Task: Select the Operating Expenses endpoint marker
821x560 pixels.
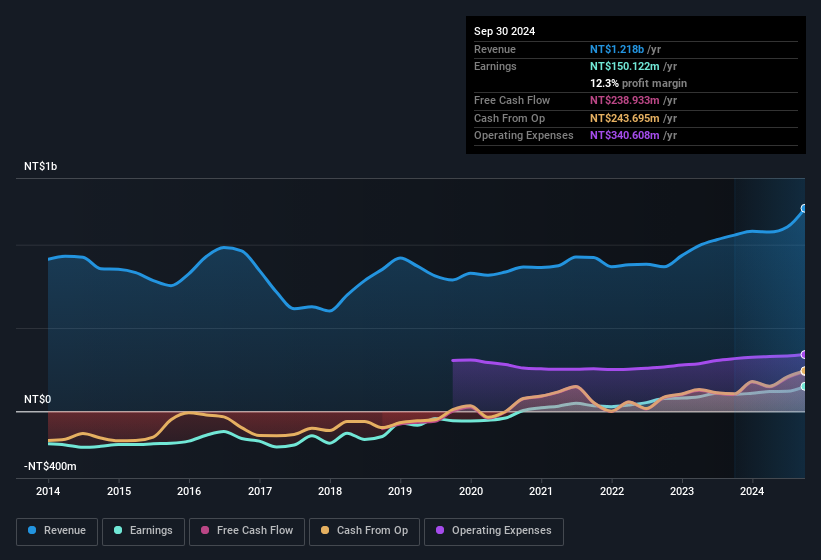Action: (804, 354)
